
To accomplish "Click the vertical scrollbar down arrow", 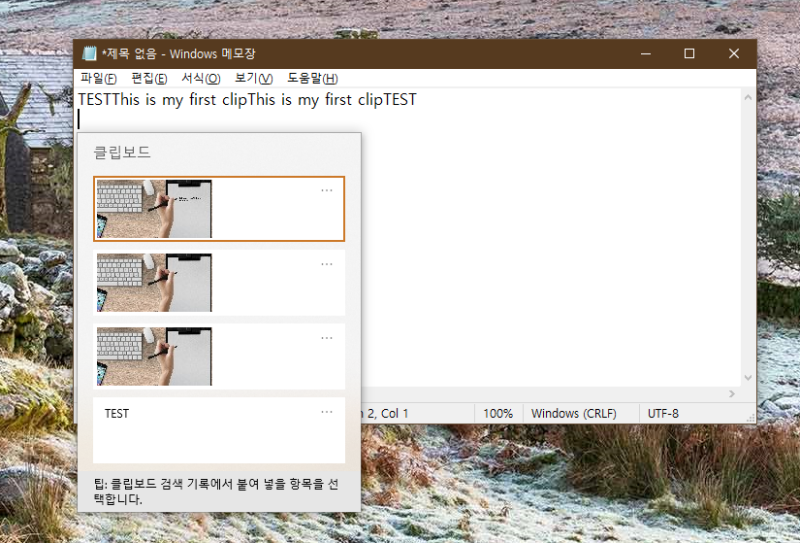I will coord(747,377).
